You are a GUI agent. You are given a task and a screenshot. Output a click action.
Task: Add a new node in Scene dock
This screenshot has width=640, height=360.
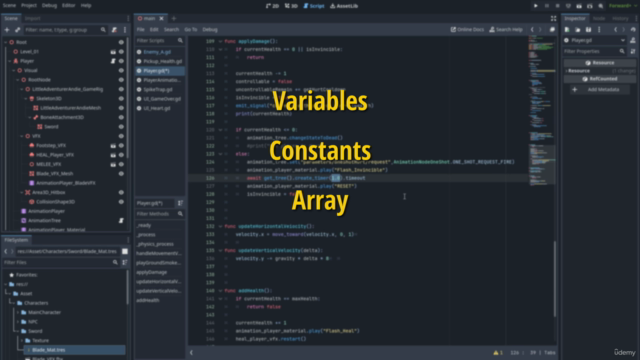click(7, 30)
